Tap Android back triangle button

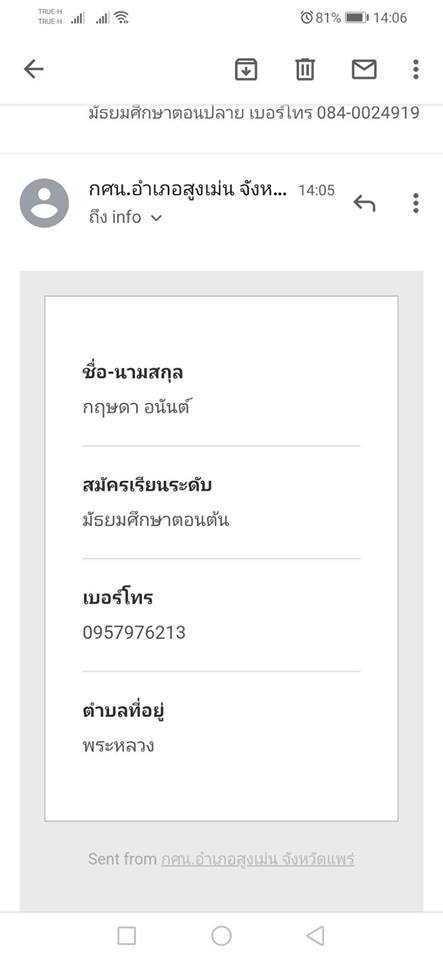point(316,936)
